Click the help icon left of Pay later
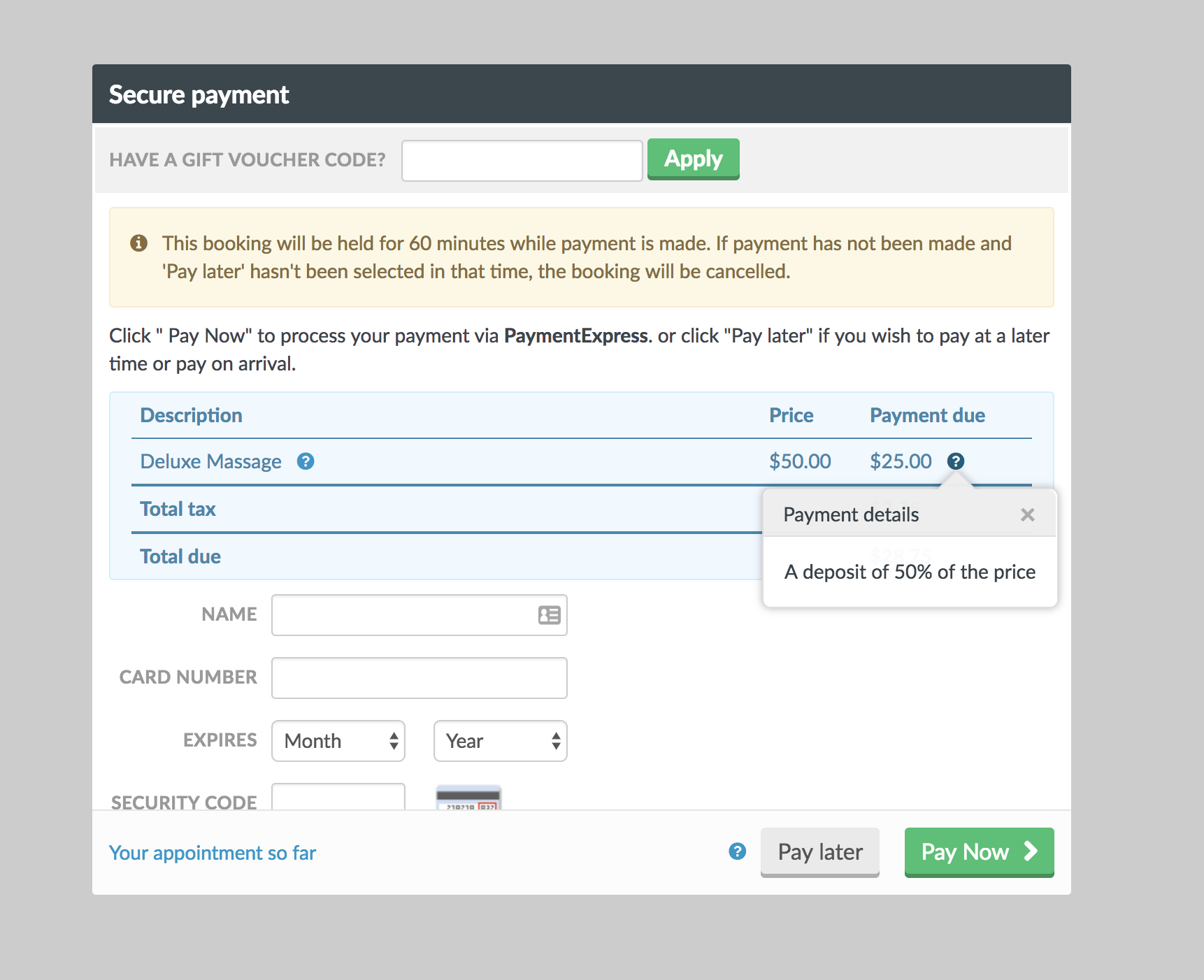1204x980 pixels. pos(737,851)
